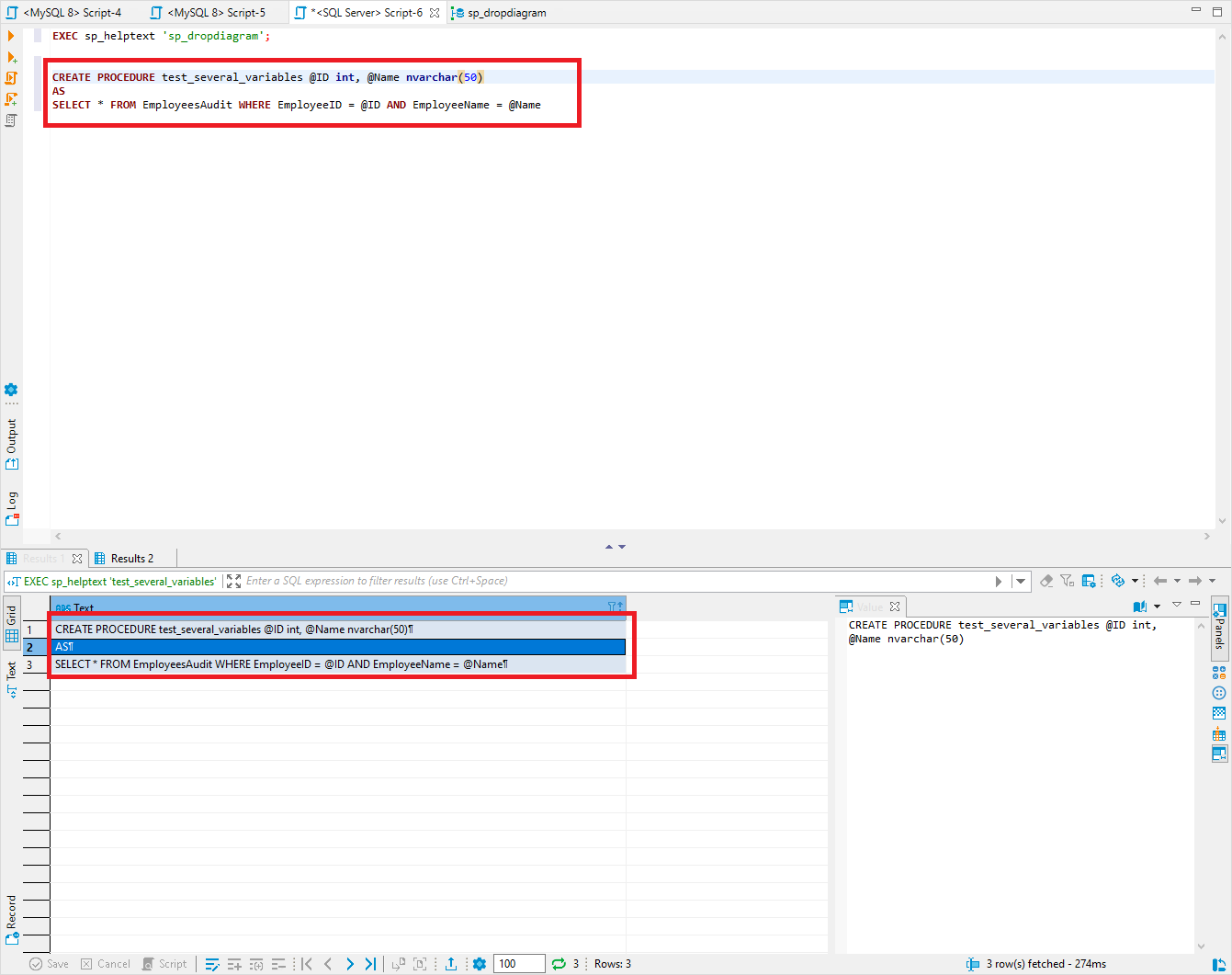Screen dimensions: 1232x975
Task: Select the book view icon in Value panel
Action: (x=1139, y=606)
